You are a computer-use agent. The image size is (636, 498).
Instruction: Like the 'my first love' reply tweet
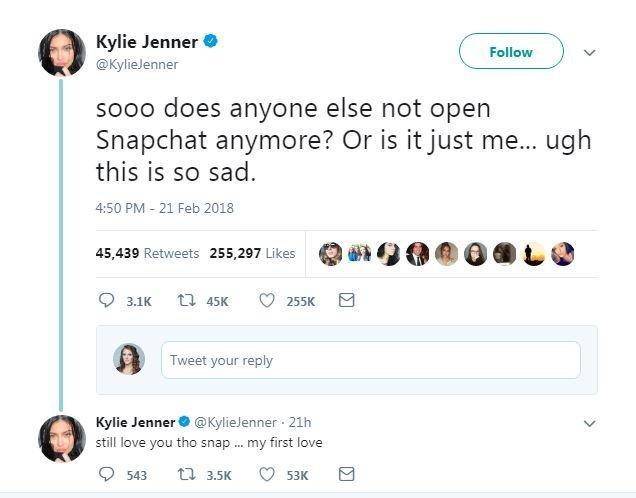pos(267,474)
